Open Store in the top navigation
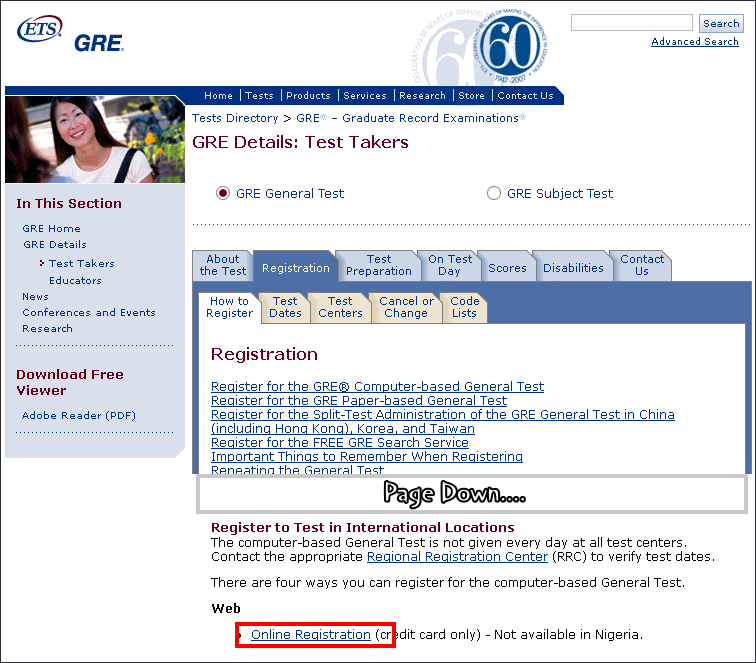756x663 pixels. coord(471,95)
